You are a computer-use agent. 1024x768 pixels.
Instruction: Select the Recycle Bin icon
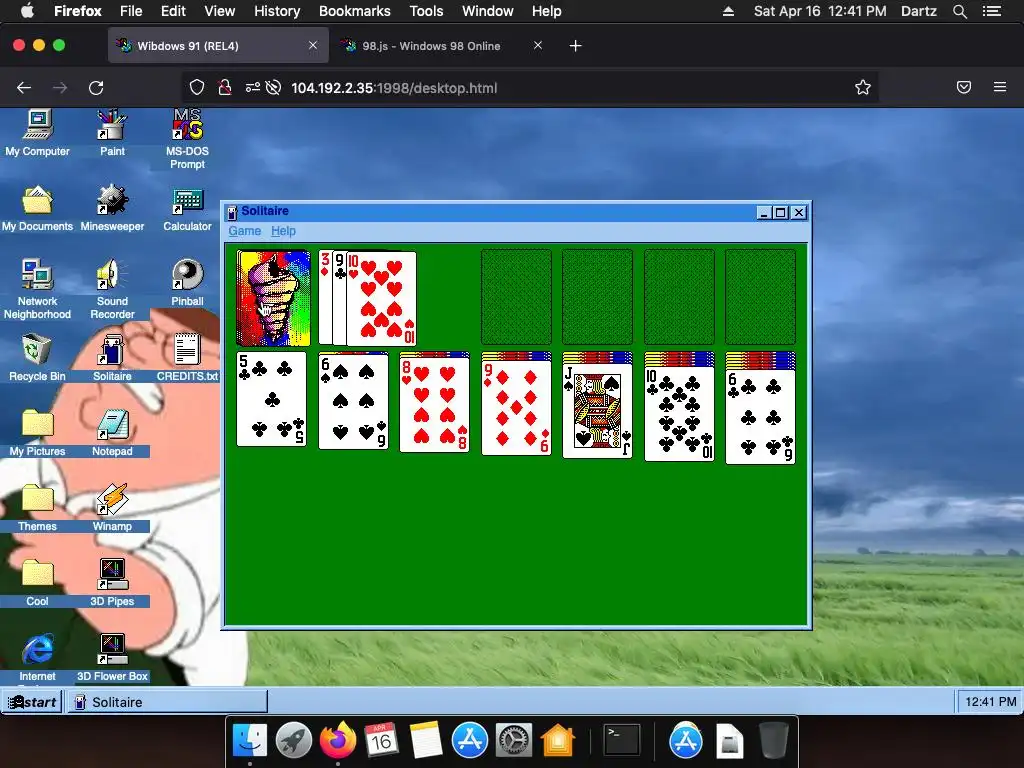click(37, 358)
